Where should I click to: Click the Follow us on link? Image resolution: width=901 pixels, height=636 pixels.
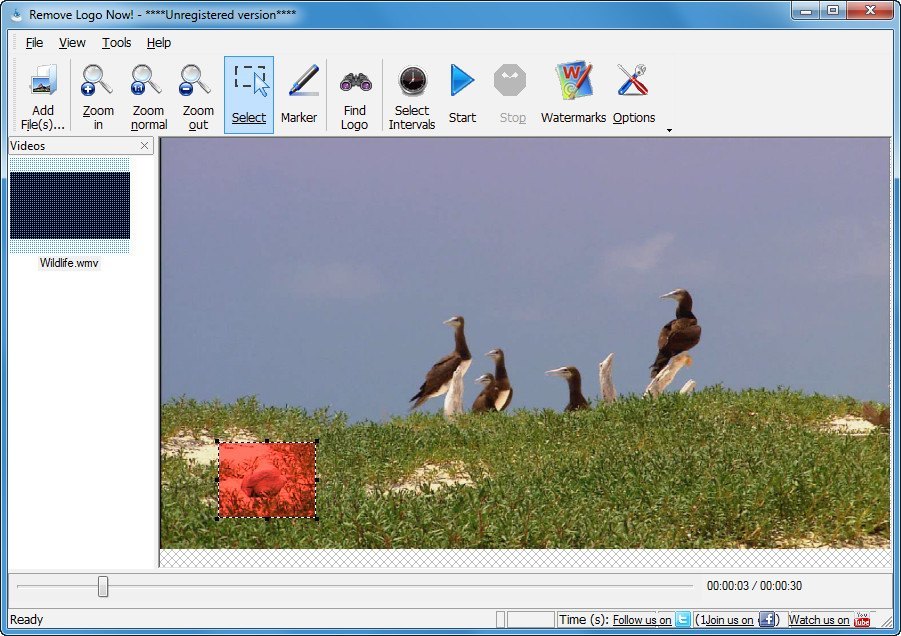[x=642, y=620]
